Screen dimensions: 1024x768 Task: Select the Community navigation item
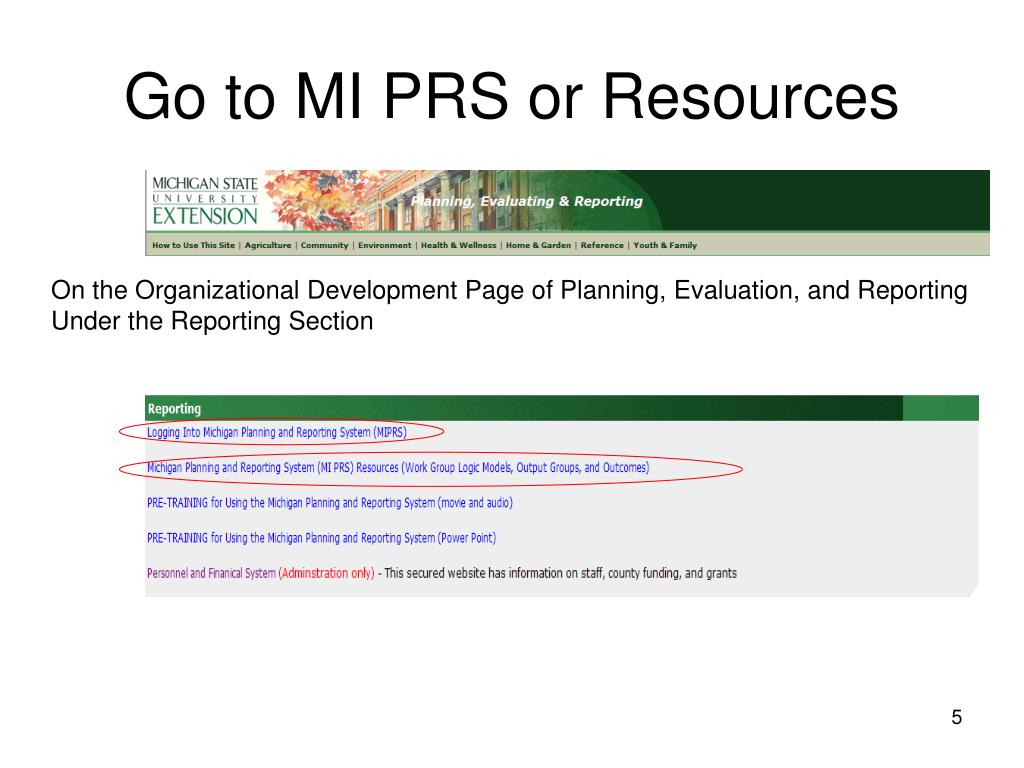click(325, 246)
